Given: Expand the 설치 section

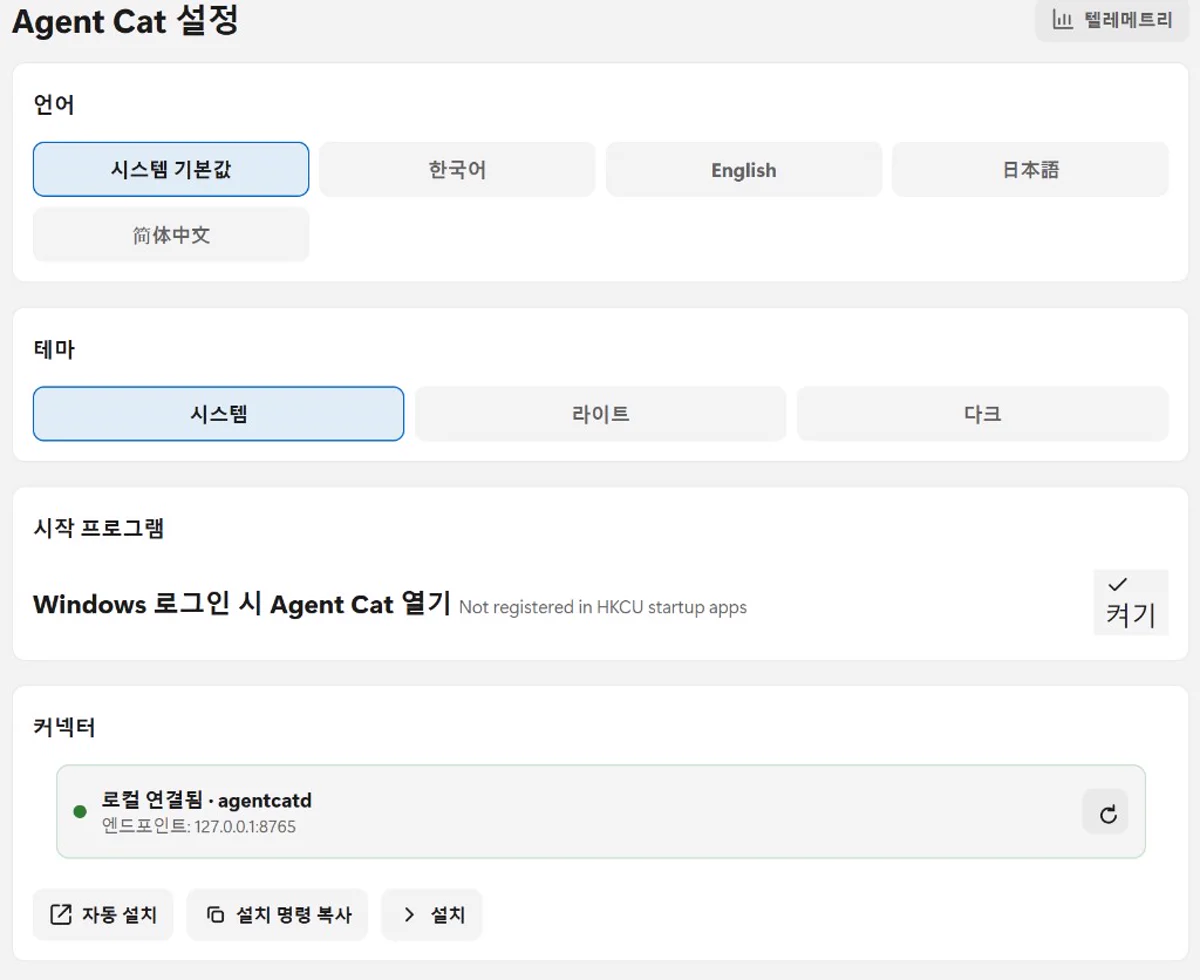Looking at the screenshot, I should [x=432, y=915].
